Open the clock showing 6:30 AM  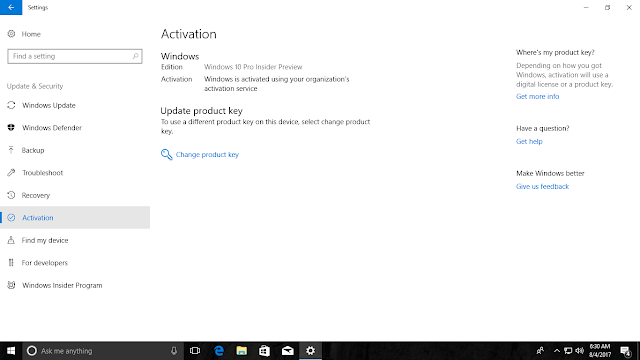pos(600,351)
